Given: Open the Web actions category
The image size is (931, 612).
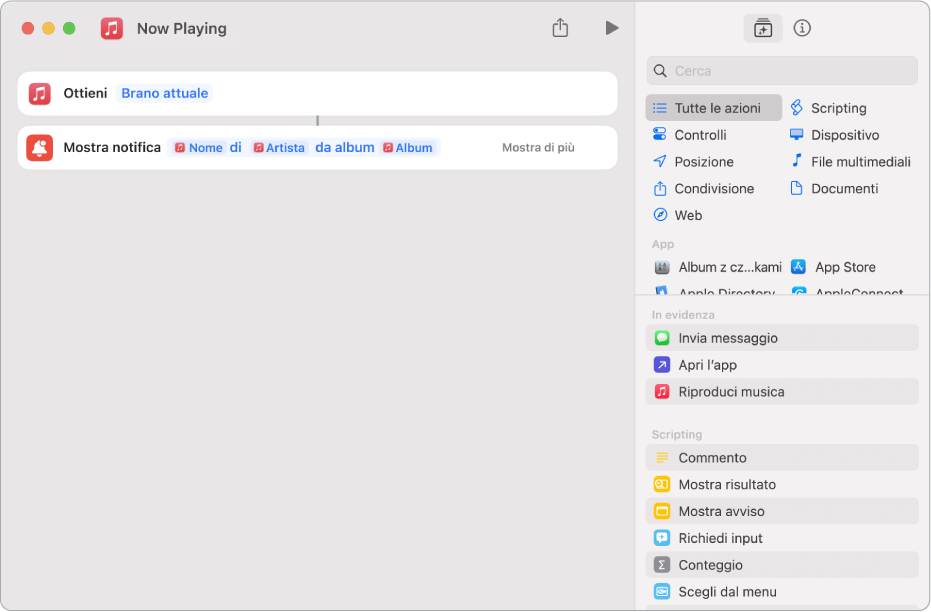Looking at the screenshot, I should click(x=688, y=215).
